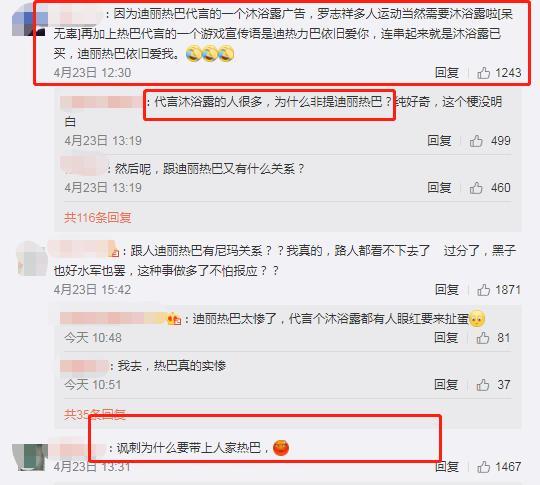
Task: Reply to the 15:42 April 23 comment
Action: 447,290
